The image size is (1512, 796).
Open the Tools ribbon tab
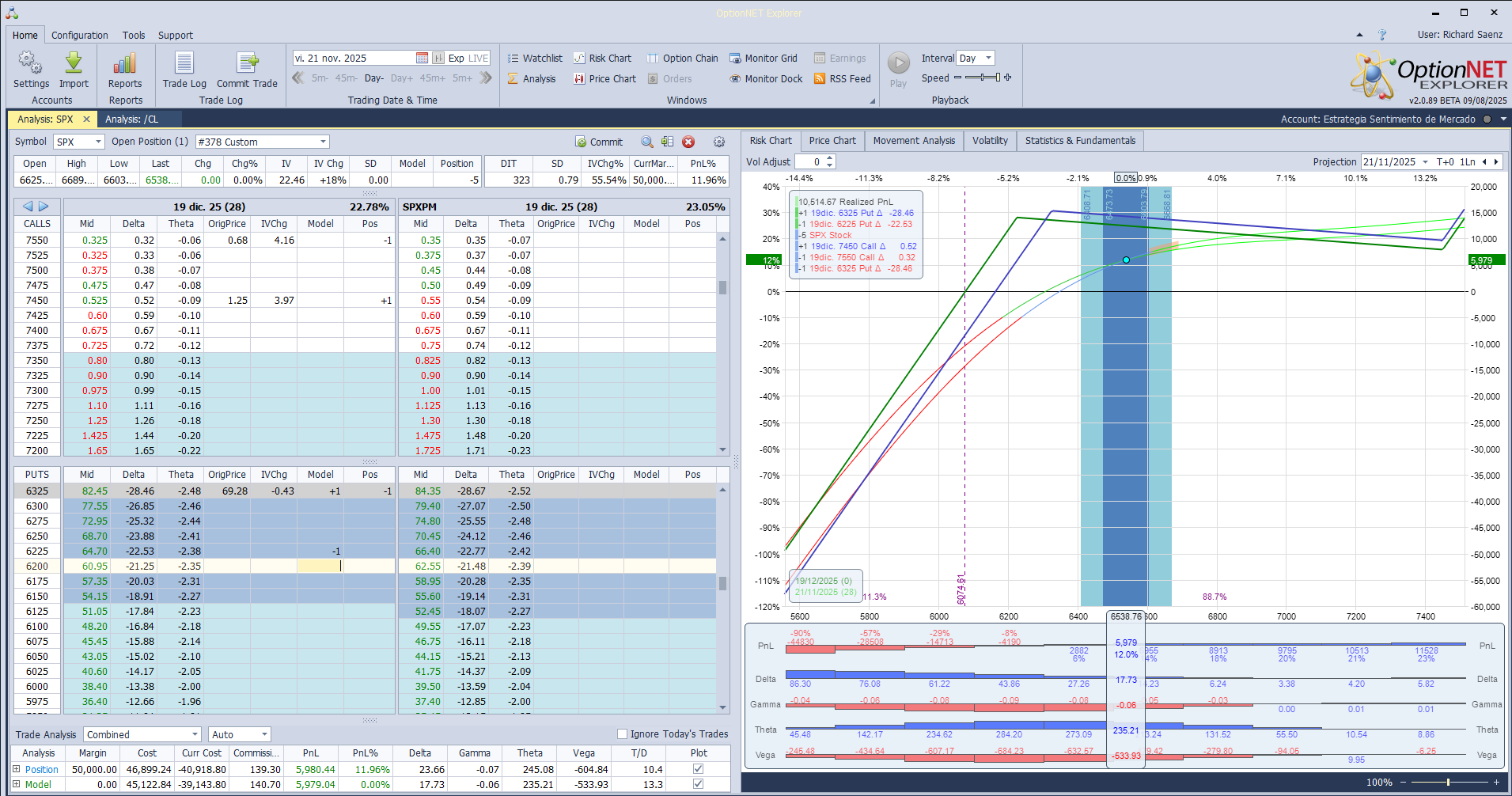tap(134, 35)
